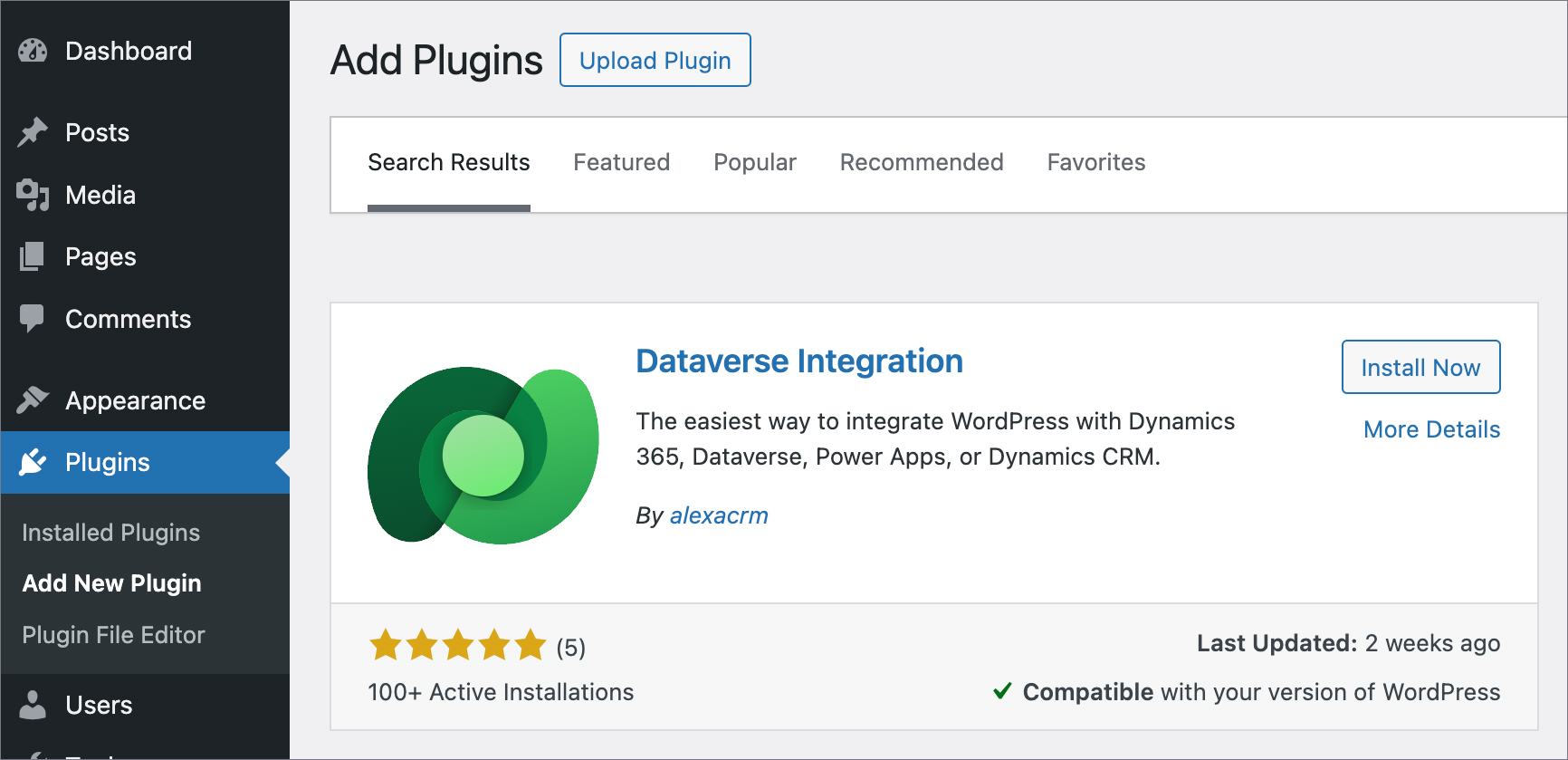The image size is (1568, 760).
Task: Click the green compatibility checkmark icon
Action: coord(1002,691)
